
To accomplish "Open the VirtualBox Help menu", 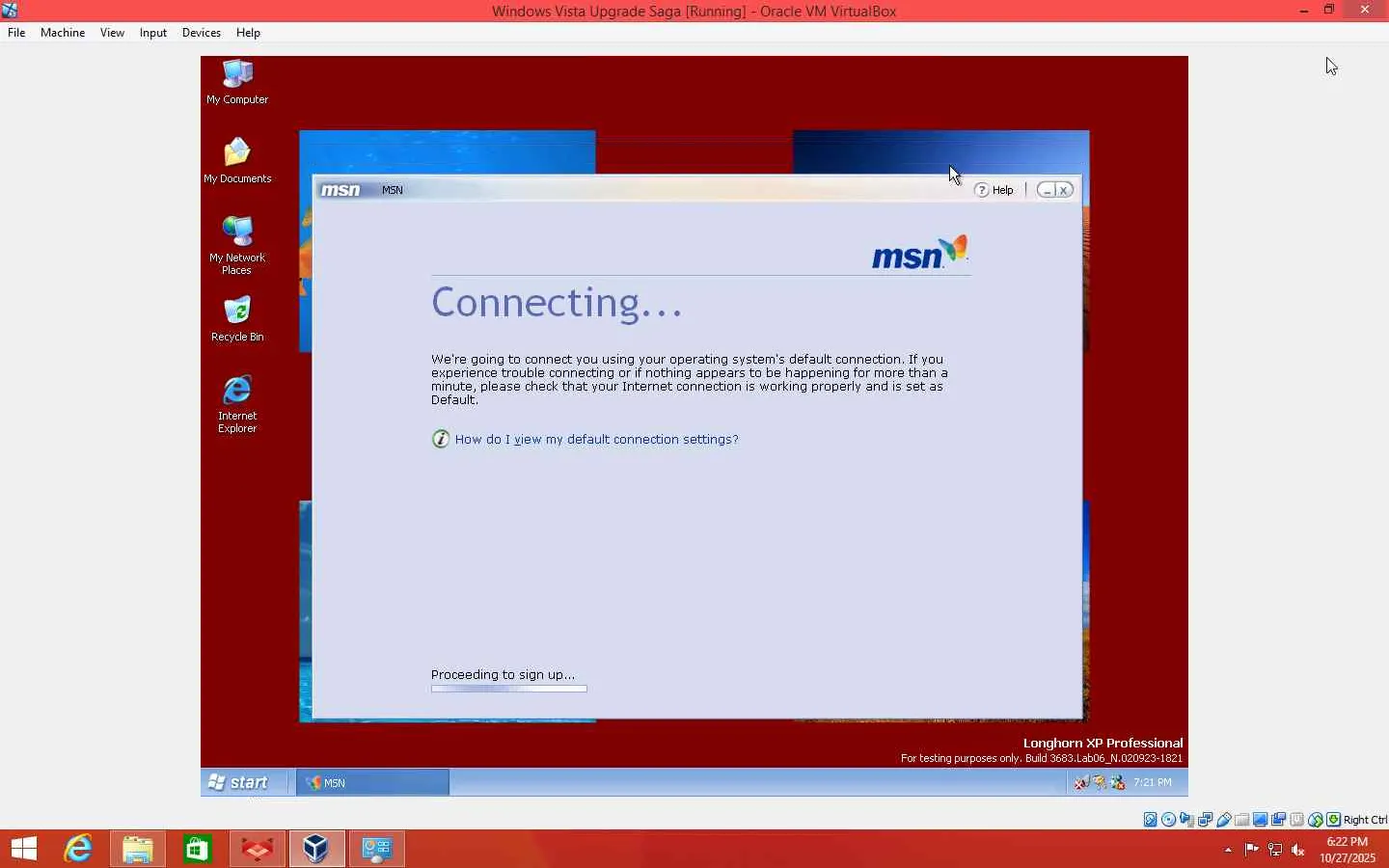I will (248, 33).
